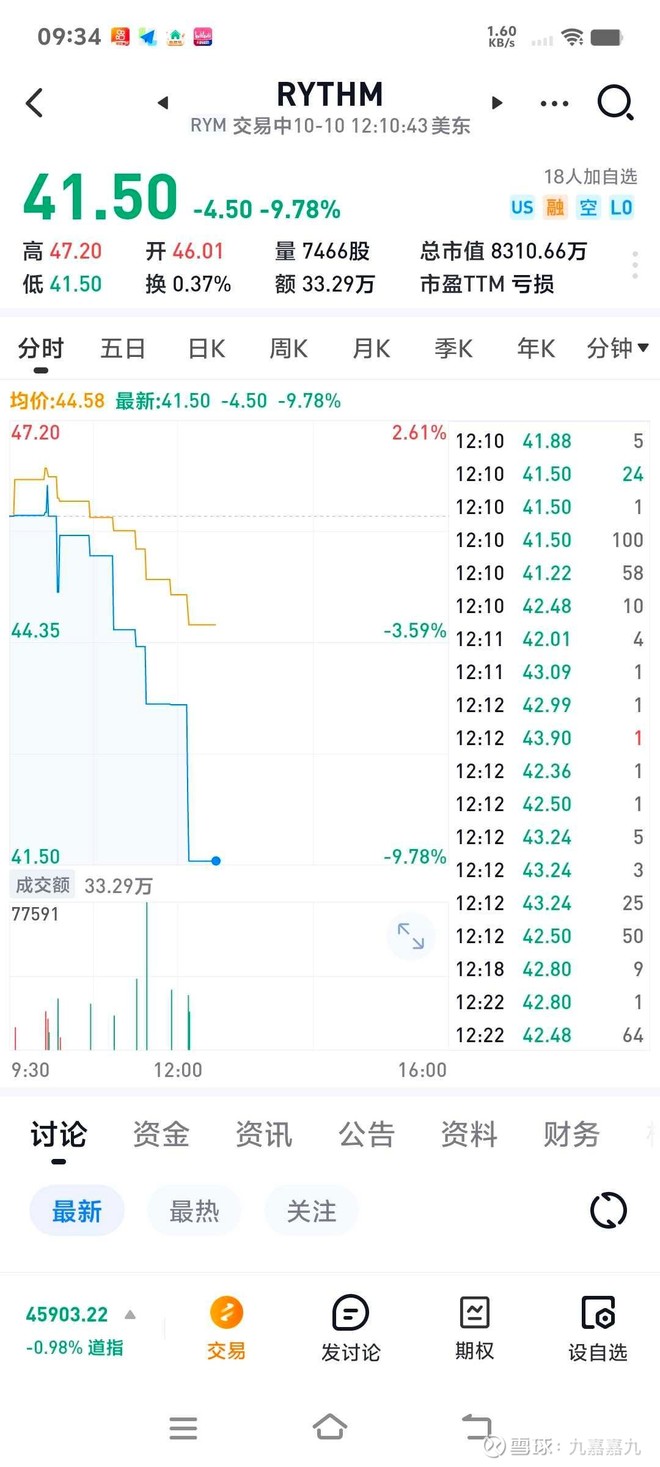
Task: Open the search magnifier icon
Action: pyautogui.click(x=615, y=103)
